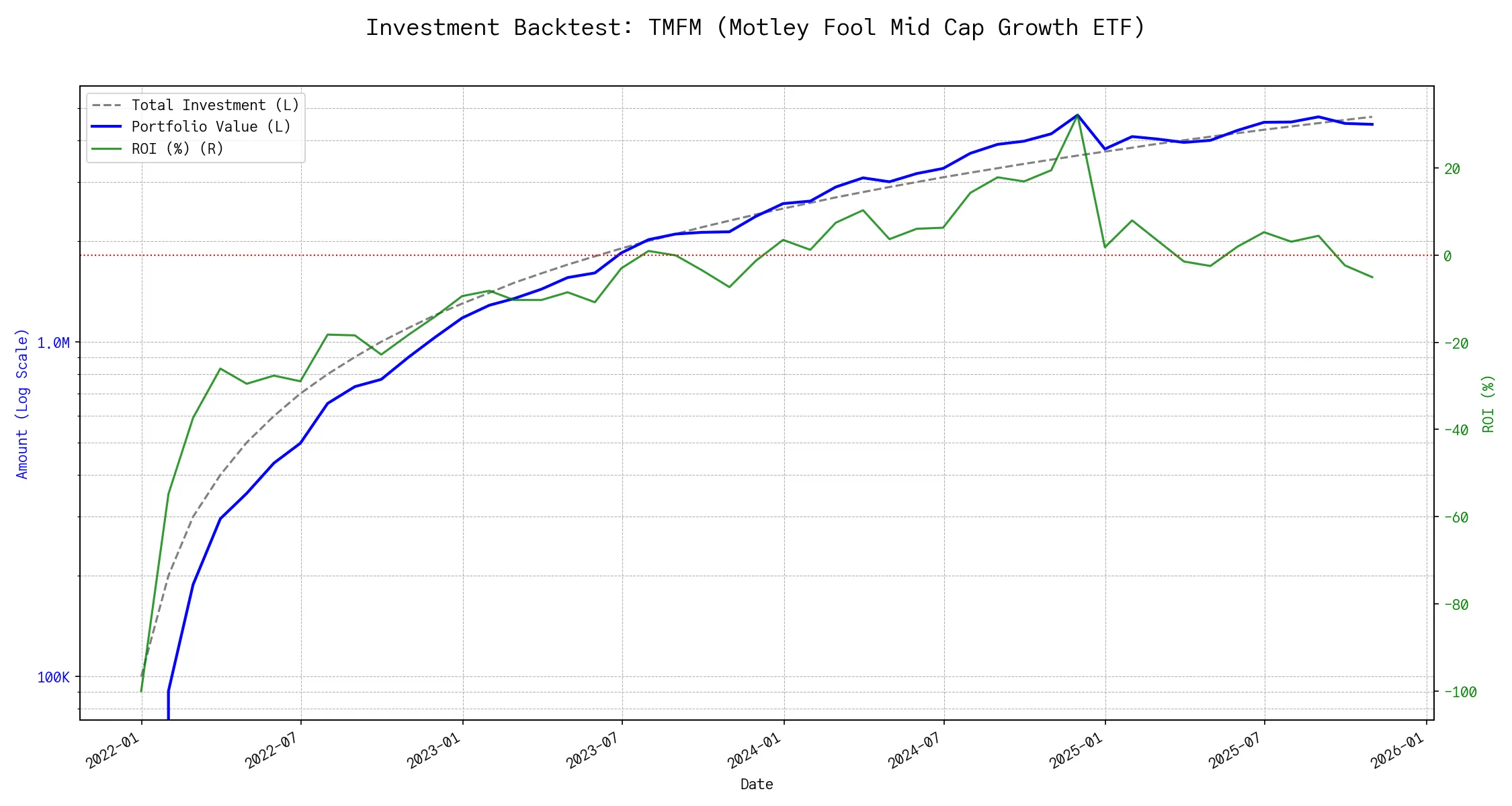The width and height of the screenshot is (1512, 806).
Task: Click the 1.0M left axis tick label
Action: [53, 343]
